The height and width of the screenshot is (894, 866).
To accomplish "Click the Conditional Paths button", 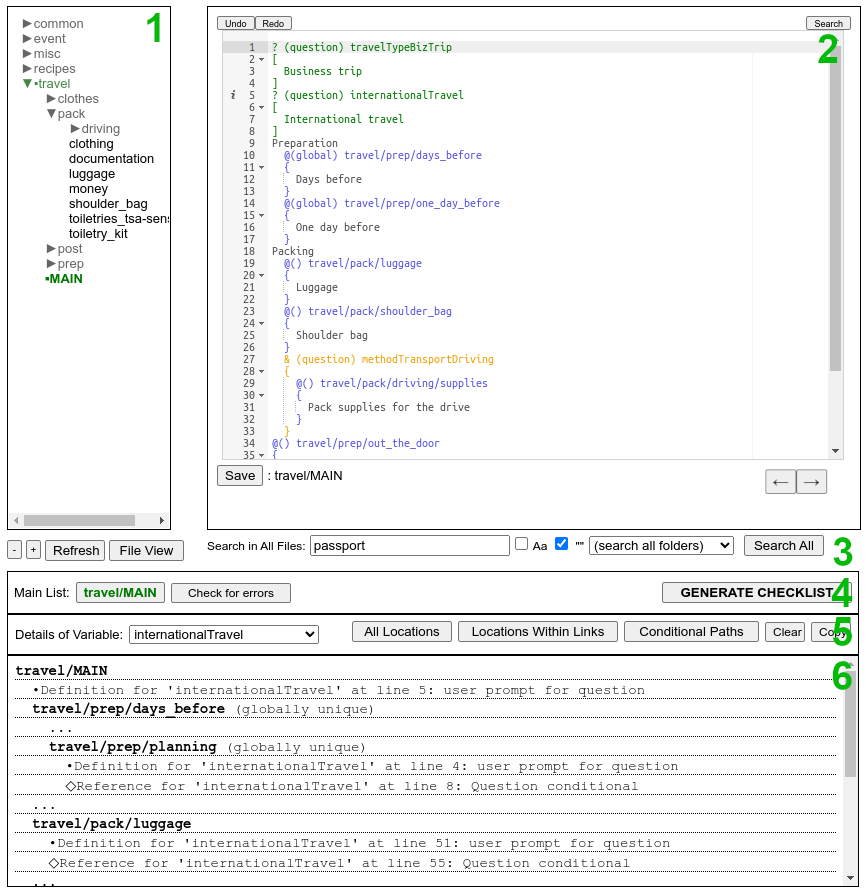I will click(691, 632).
